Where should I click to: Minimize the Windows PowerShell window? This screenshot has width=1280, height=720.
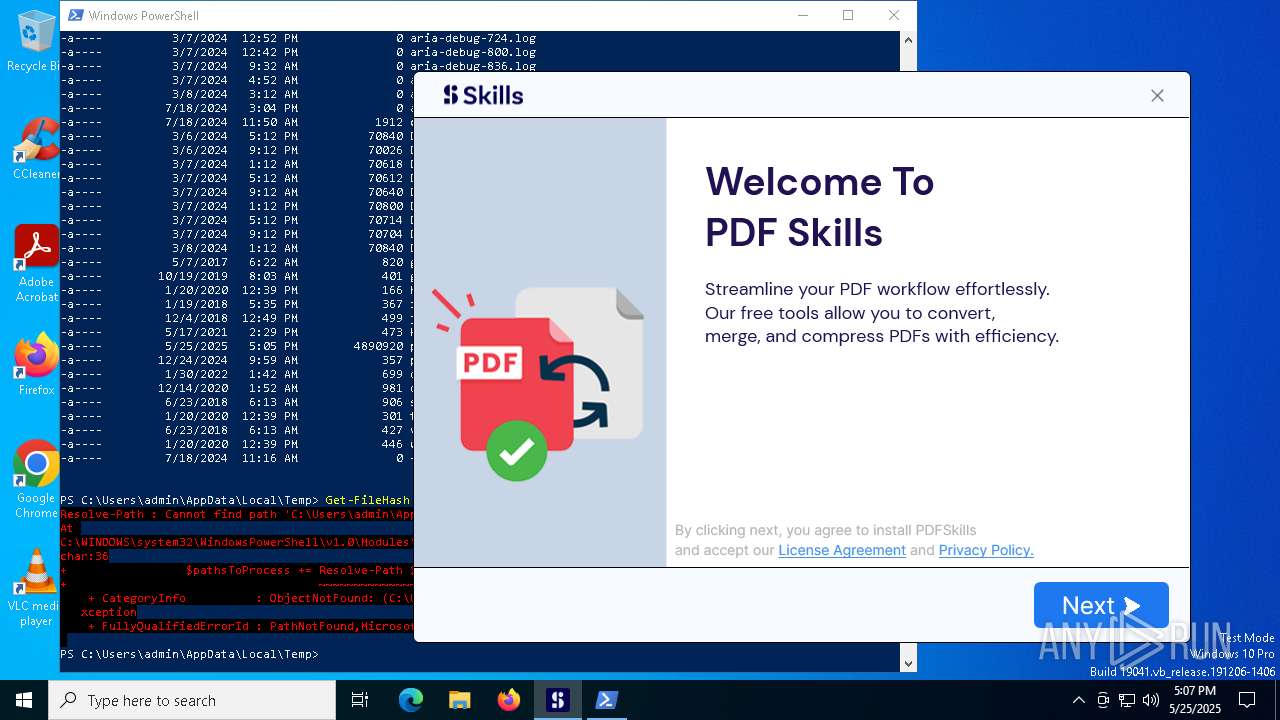point(803,15)
